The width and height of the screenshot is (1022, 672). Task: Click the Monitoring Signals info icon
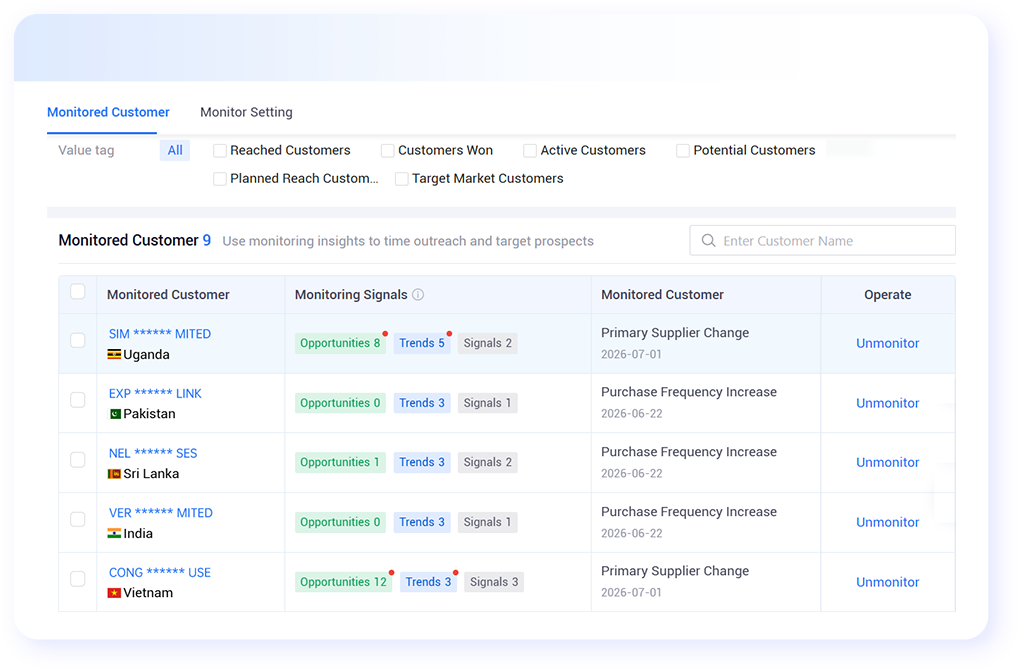click(x=418, y=295)
